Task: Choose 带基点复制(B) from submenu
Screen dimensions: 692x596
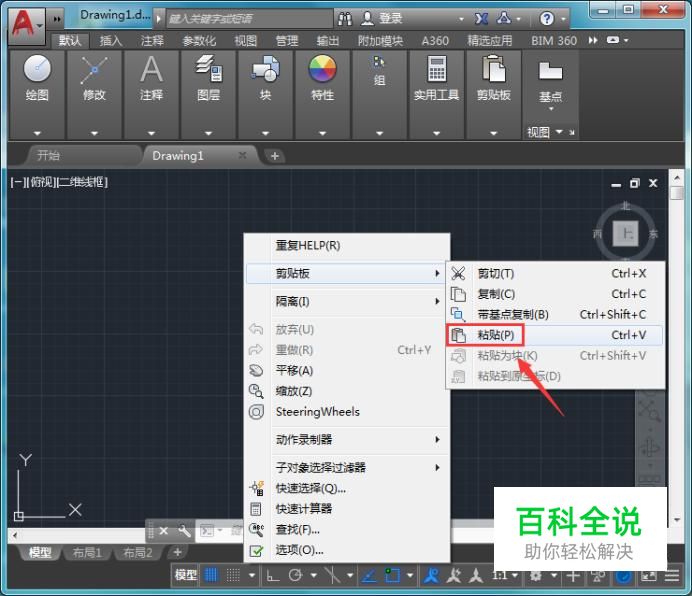Action: tap(555, 314)
